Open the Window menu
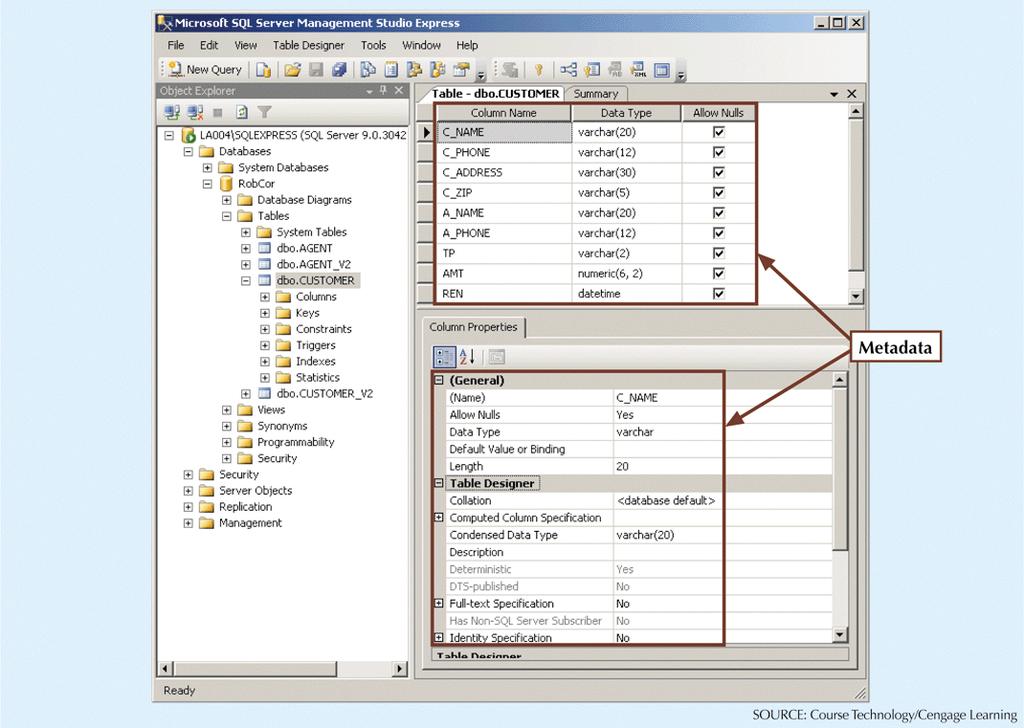 421,45
